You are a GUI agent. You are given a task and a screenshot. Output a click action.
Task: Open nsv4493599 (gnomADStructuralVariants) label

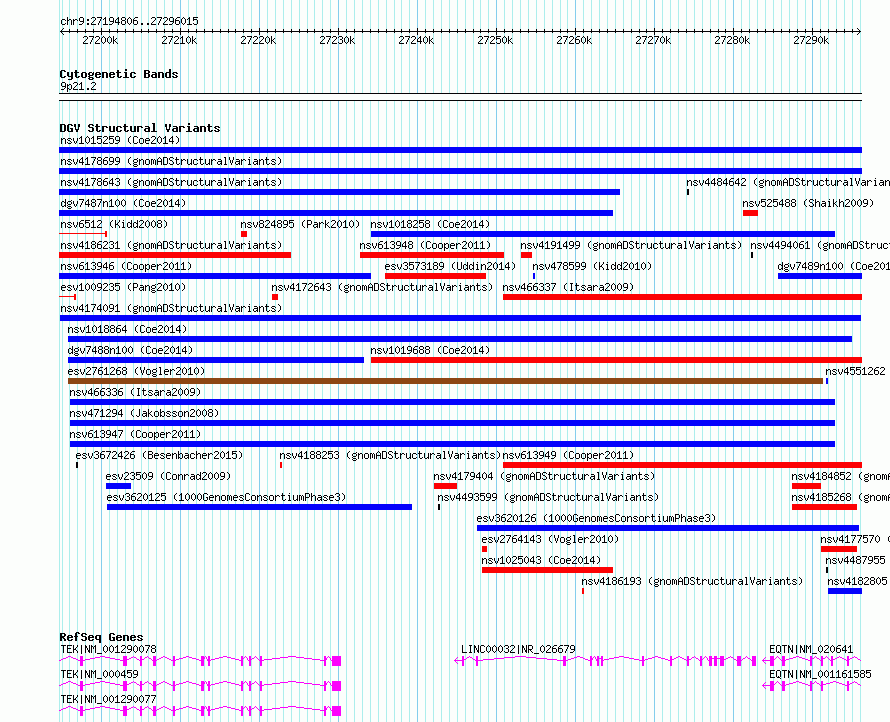(x=548, y=497)
